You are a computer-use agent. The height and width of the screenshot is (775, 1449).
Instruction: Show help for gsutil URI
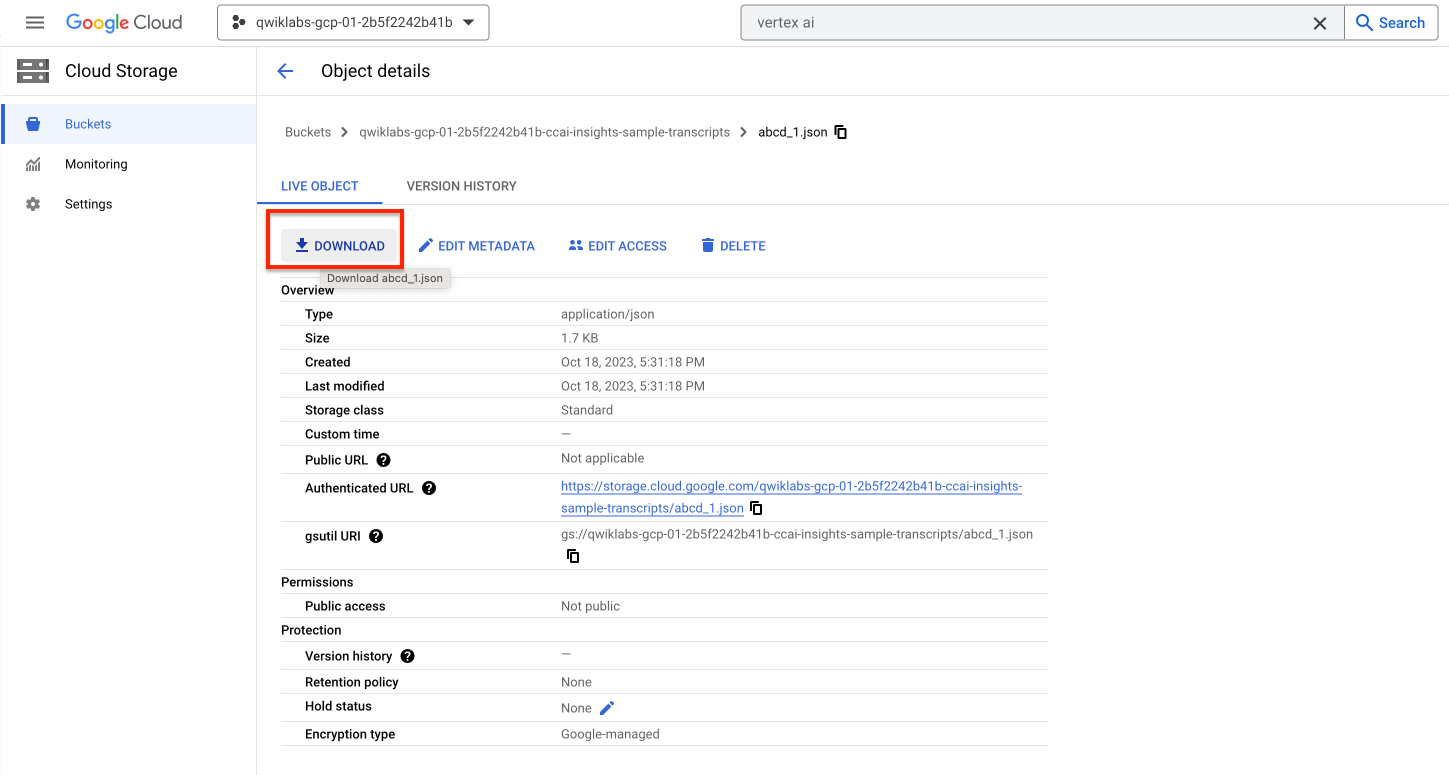tap(376, 536)
